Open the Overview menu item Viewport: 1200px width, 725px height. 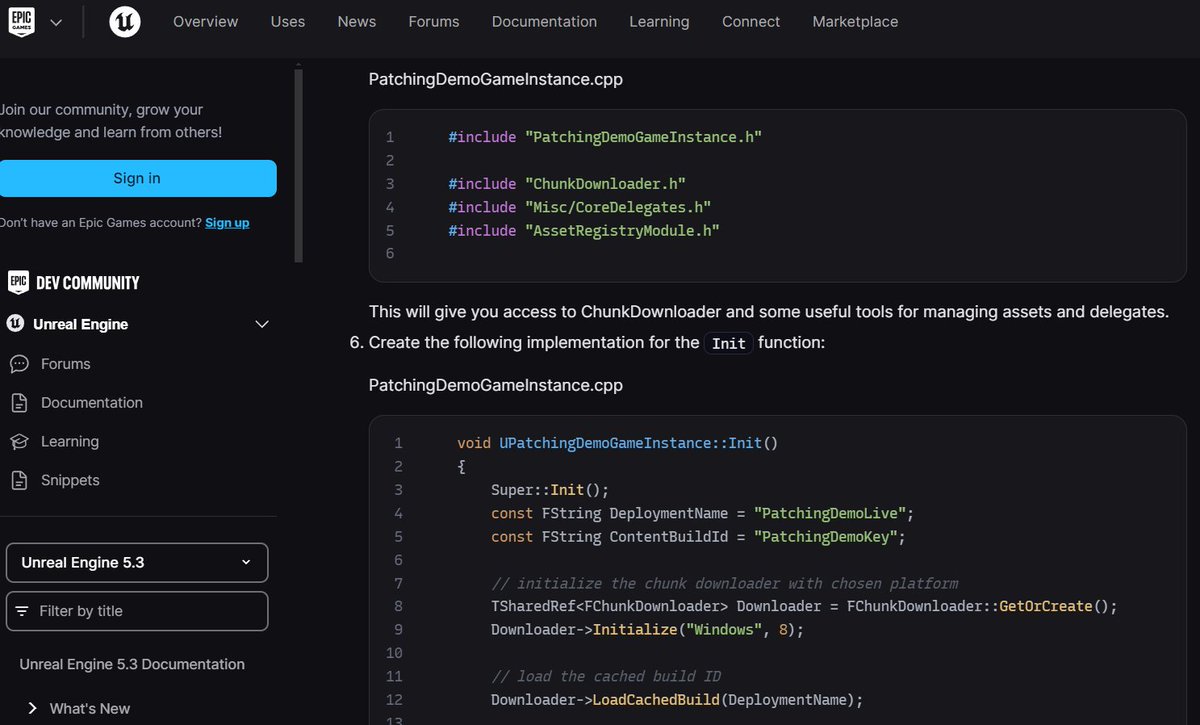(206, 22)
